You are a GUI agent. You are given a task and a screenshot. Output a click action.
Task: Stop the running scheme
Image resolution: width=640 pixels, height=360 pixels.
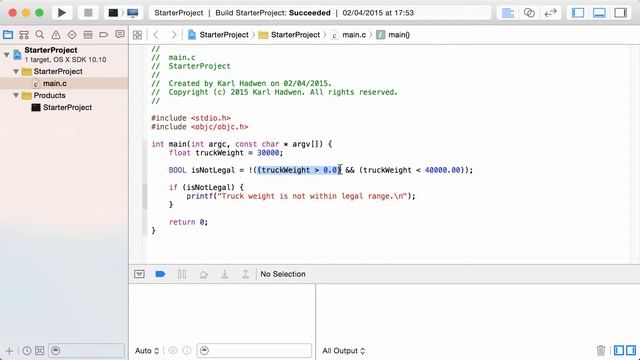tap(88, 13)
